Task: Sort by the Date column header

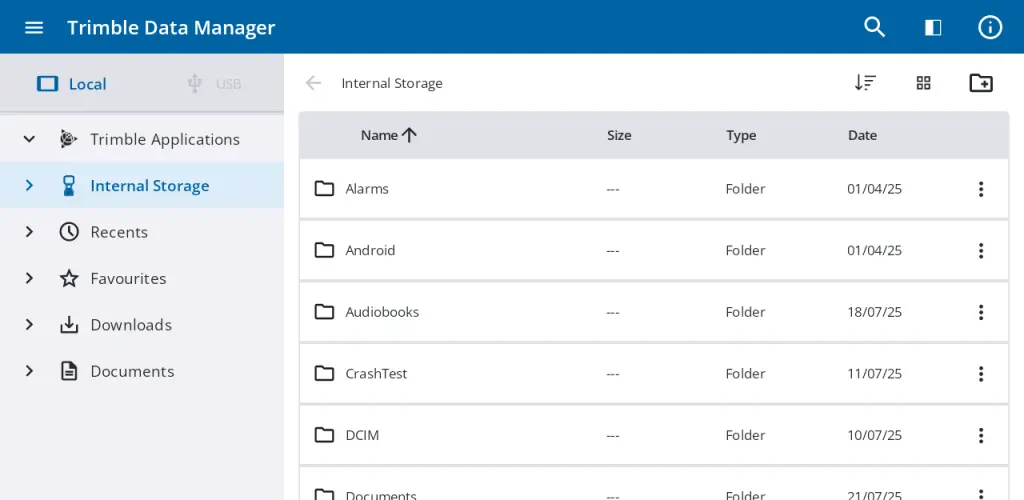Action: pos(862,135)
